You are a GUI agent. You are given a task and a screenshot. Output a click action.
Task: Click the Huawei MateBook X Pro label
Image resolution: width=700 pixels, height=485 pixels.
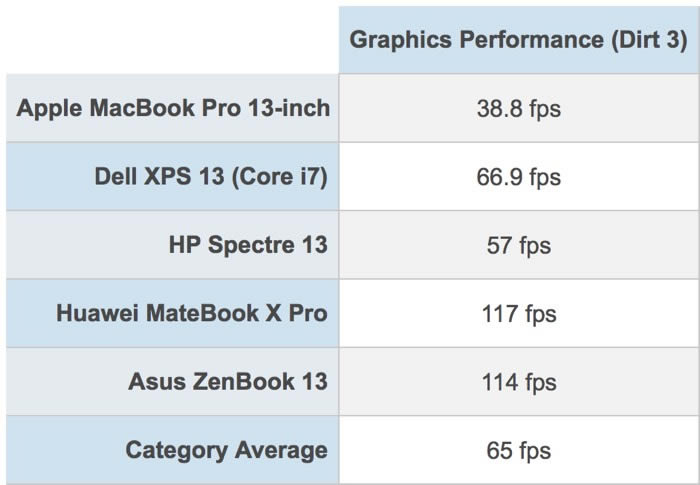(192, 313)
